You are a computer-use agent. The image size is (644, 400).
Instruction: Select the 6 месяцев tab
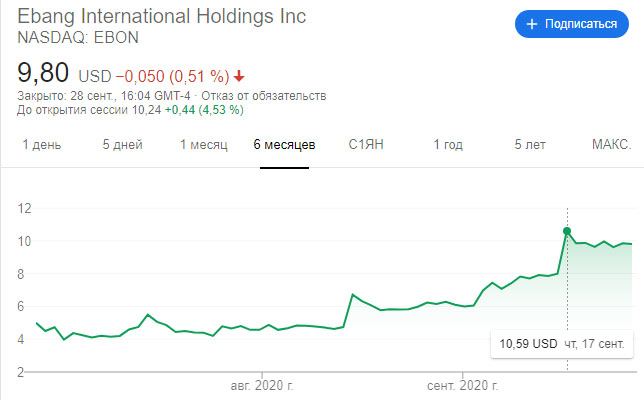[x=284, y=145]
